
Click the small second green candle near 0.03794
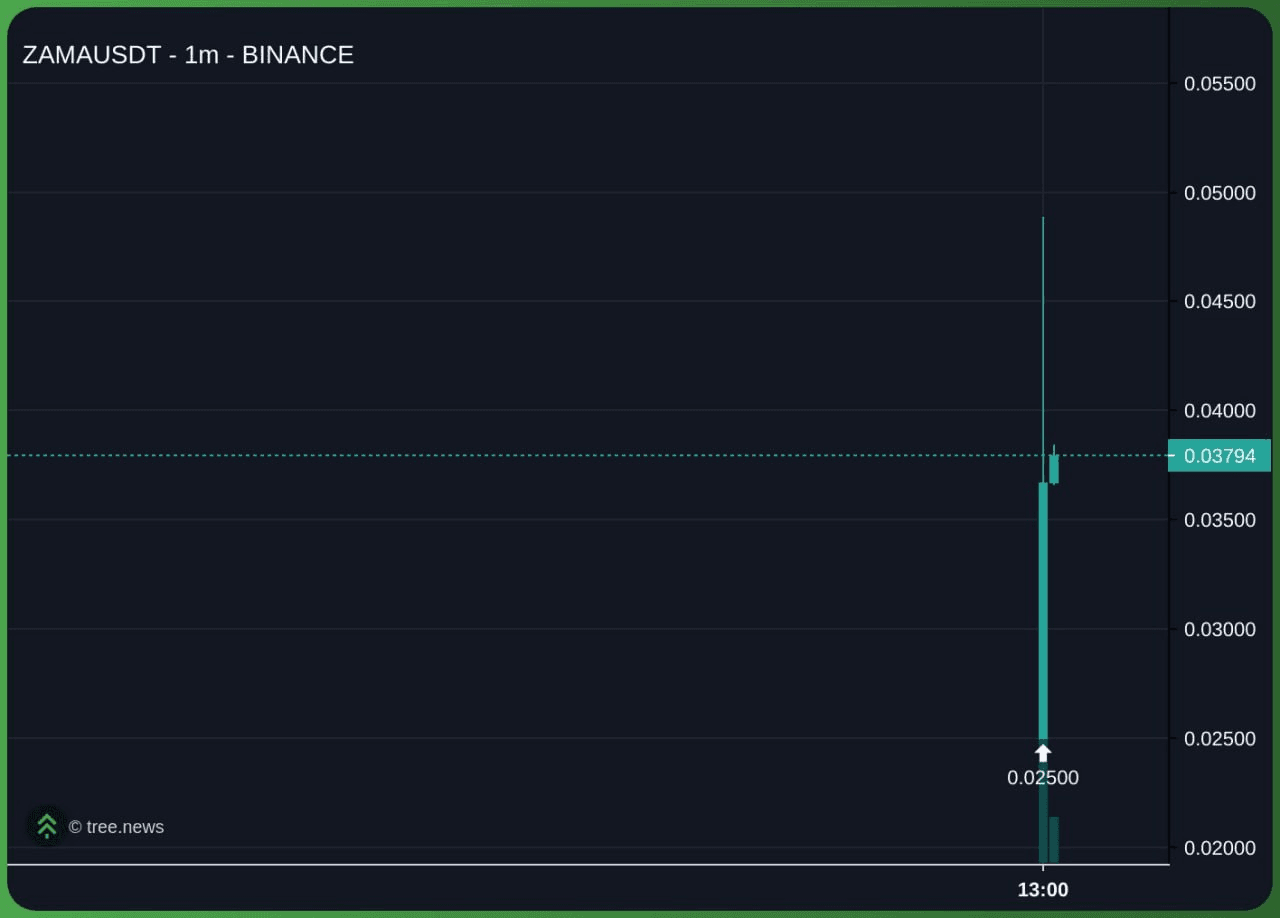tap(1054, 469)
